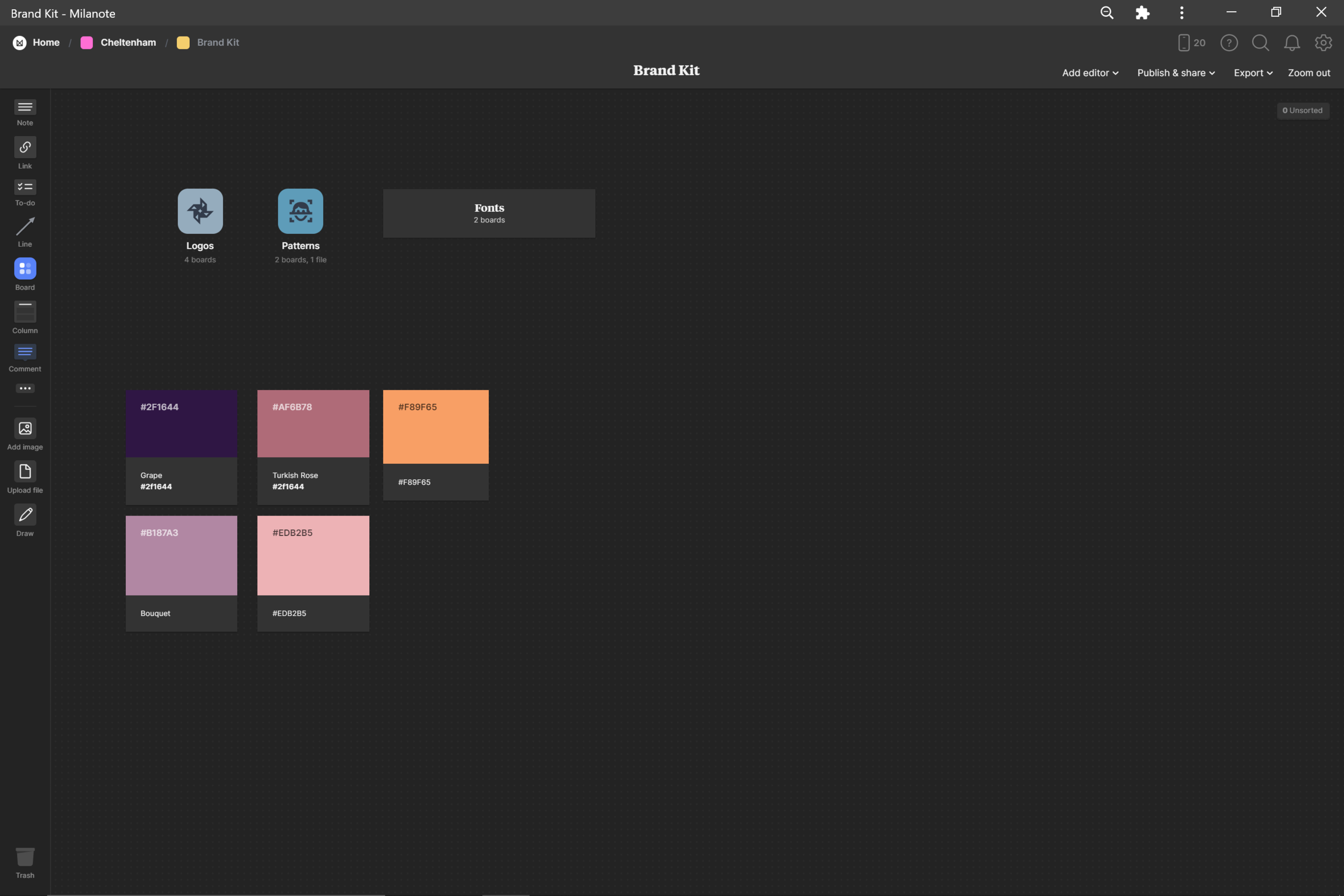Expand the Export menu
Image resolution: width=1344 pixels, height=896 pixels.
(1253, 73)
